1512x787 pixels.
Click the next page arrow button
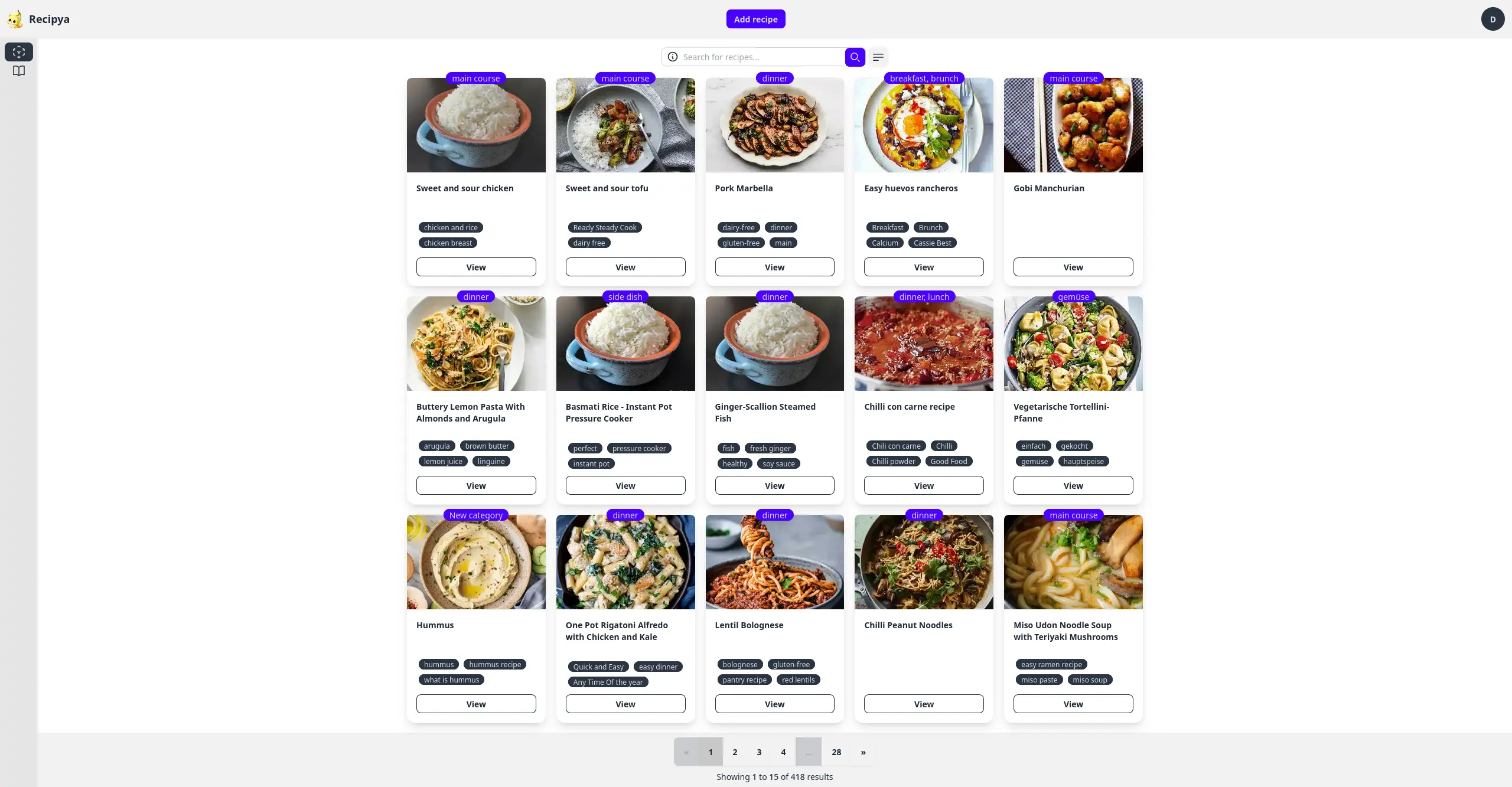(x=863, y=751)
